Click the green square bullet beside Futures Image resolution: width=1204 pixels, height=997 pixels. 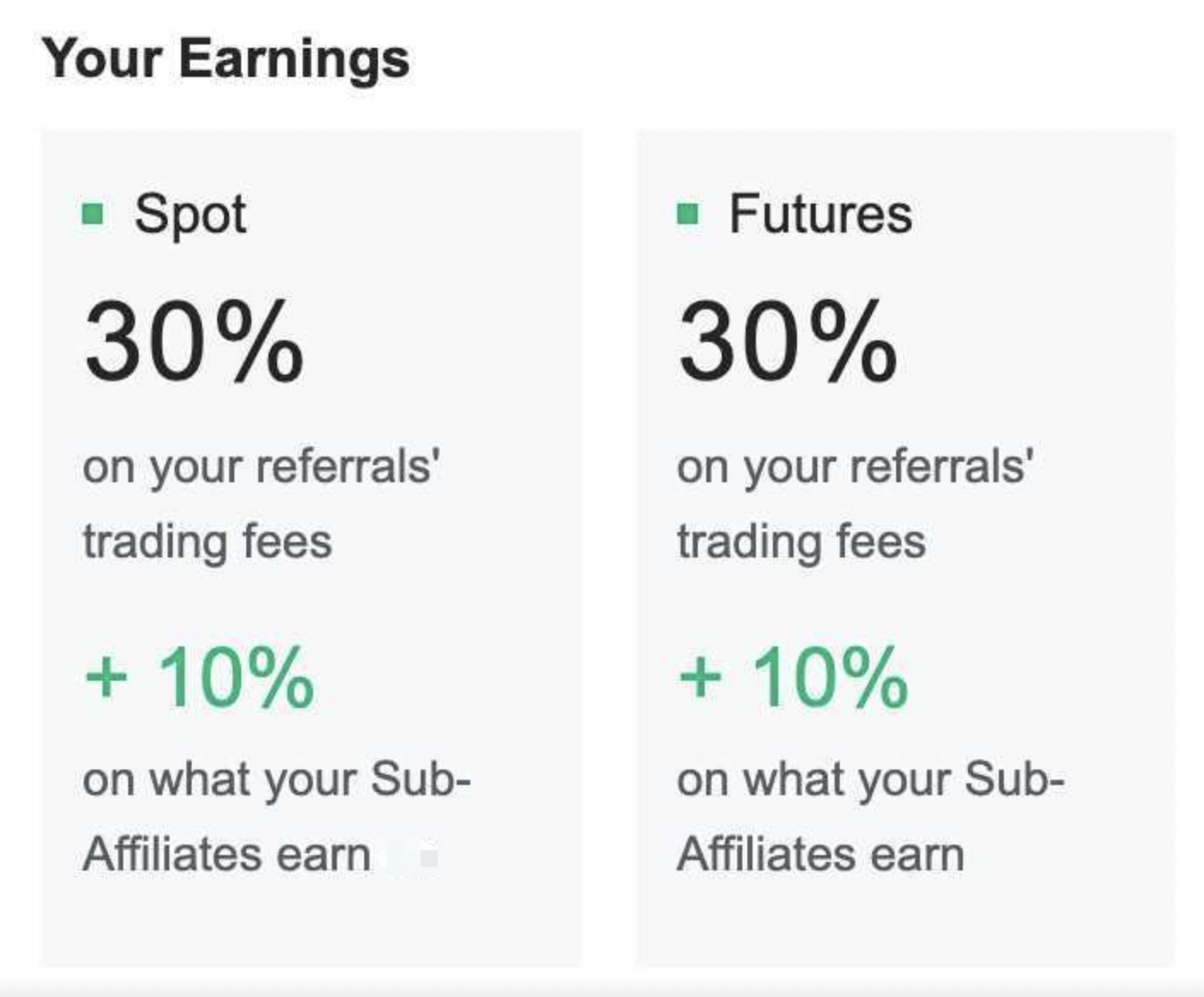point(688,213)
